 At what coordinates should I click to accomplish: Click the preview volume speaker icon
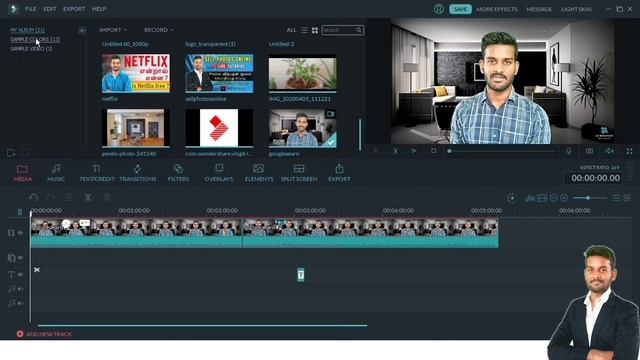pos(609,151)
